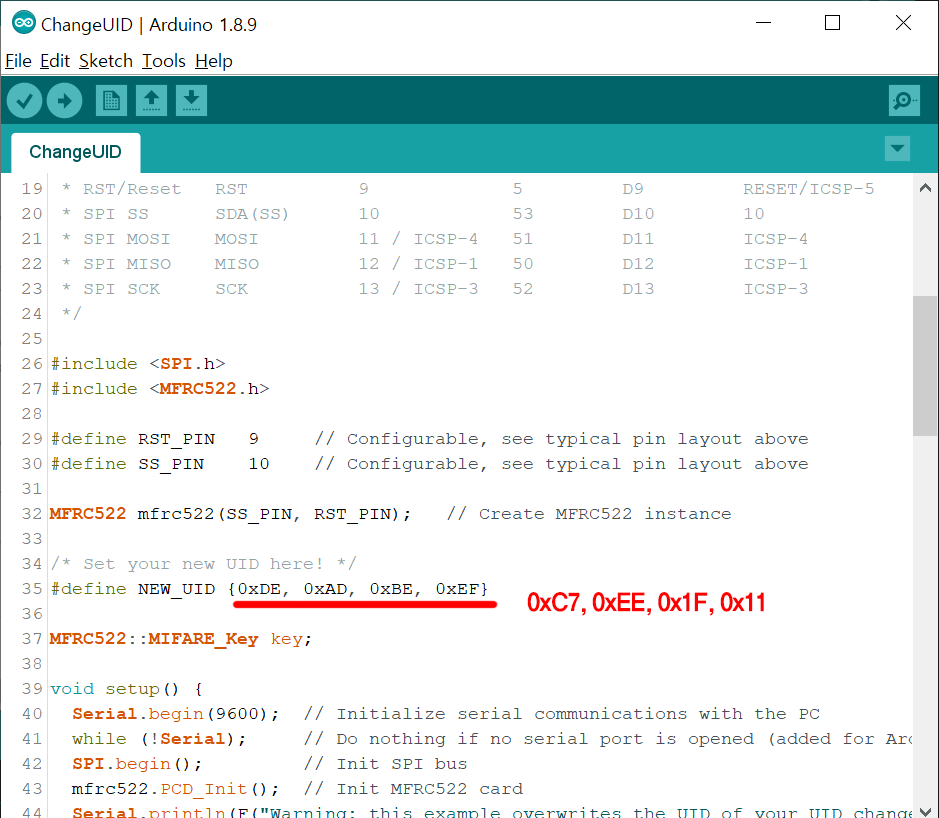Click the Verify checkmark button
Image resolution: width=939 pixels, height=818 pixels.
click(x=25, y=101)
